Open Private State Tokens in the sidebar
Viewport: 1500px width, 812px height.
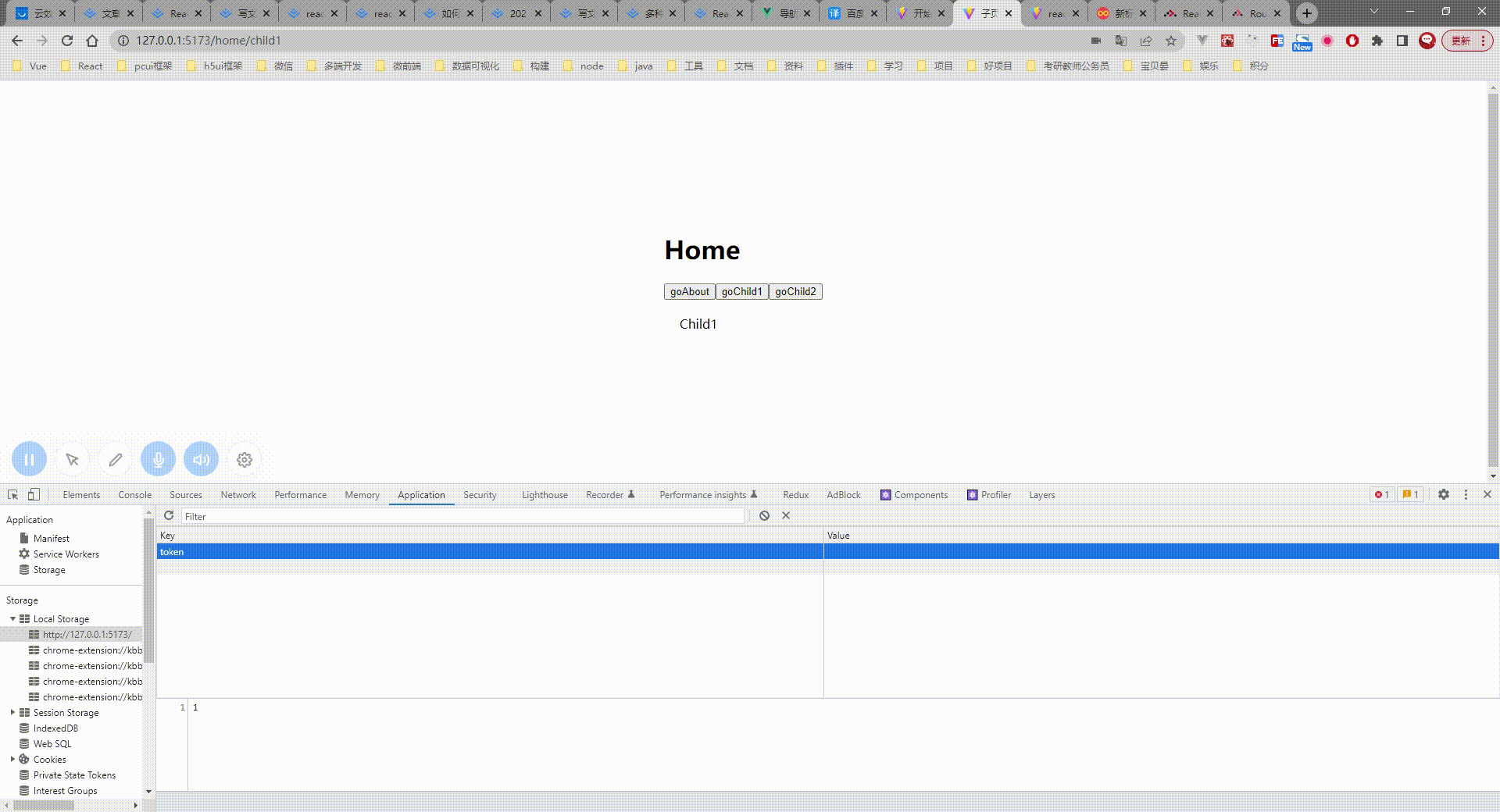tap(74, 775)
